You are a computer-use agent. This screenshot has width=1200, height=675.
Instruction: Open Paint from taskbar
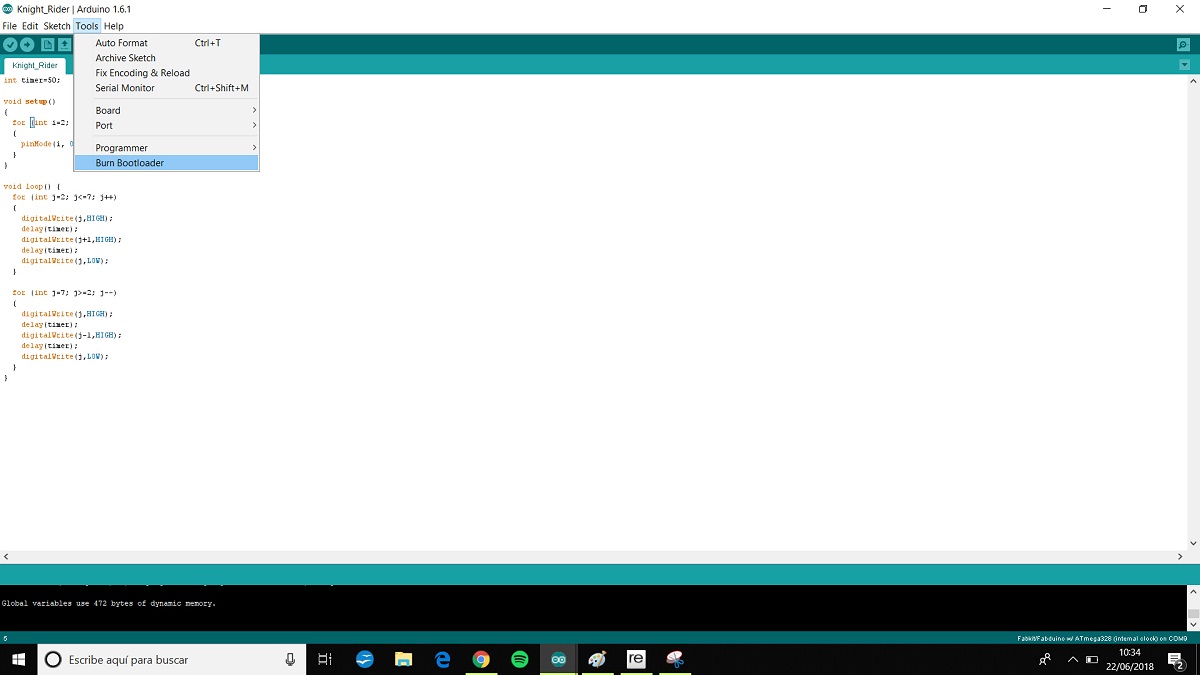[597, 659]
